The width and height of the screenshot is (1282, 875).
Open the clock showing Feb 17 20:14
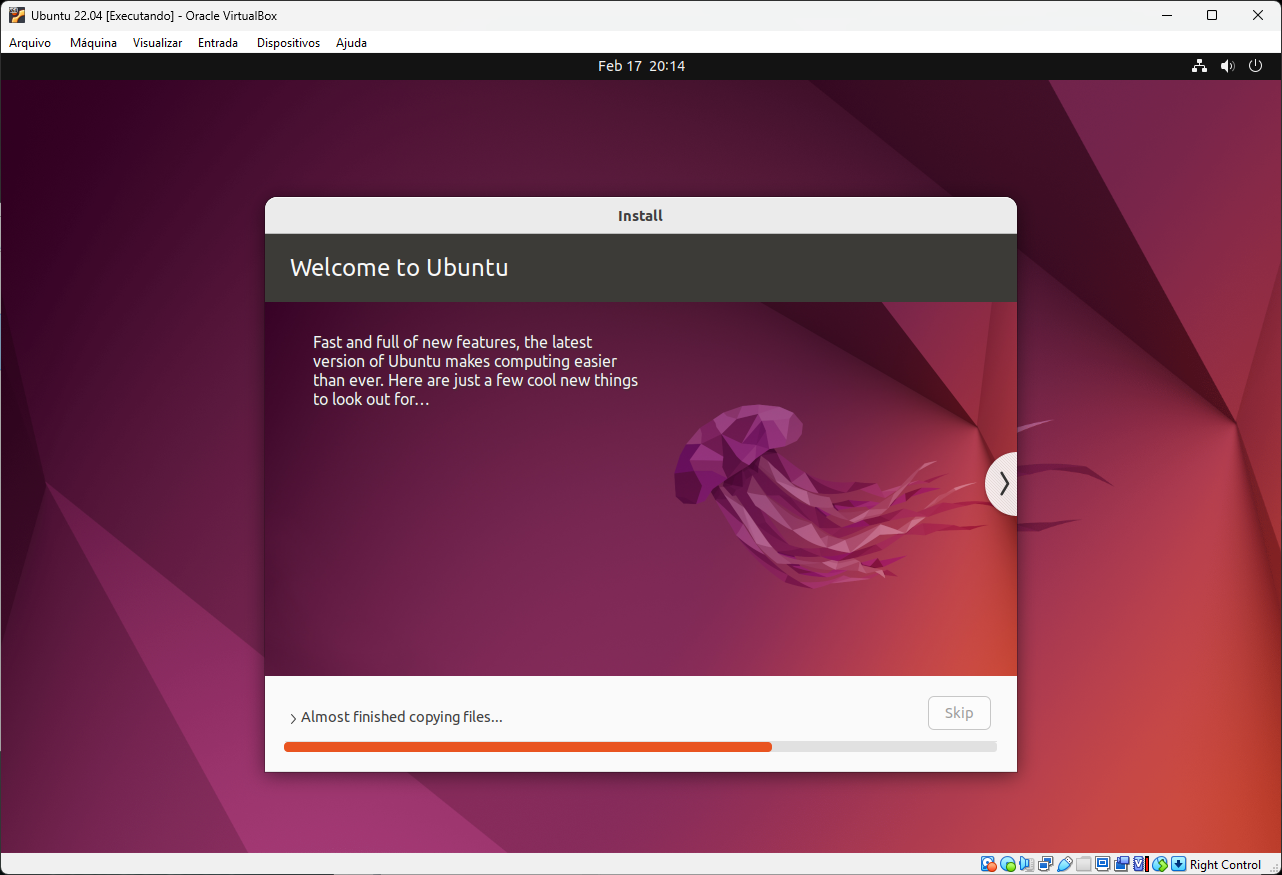click(641, 66)
